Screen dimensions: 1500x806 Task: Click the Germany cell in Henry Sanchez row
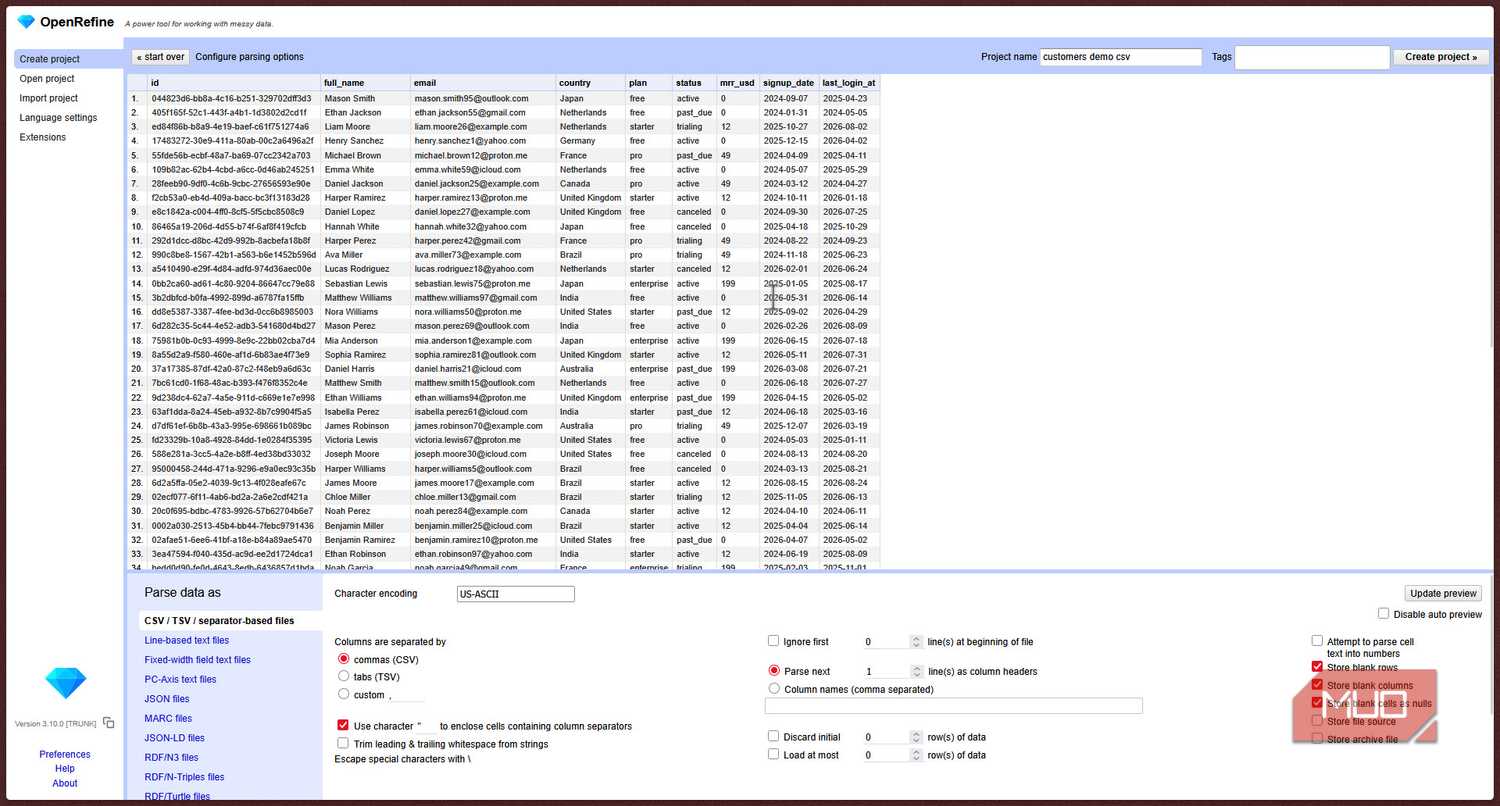click(578, 141)
